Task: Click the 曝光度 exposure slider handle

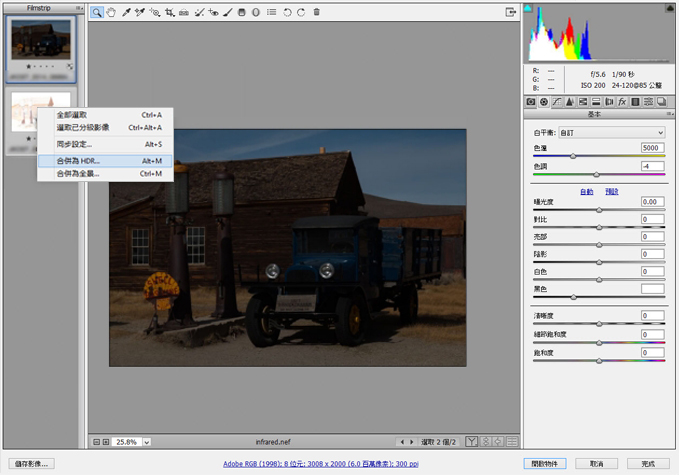Action: 599,210
